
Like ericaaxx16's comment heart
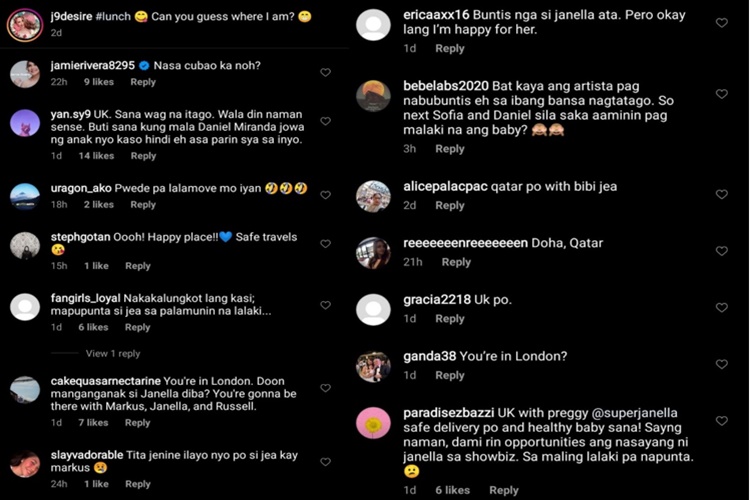721,22
